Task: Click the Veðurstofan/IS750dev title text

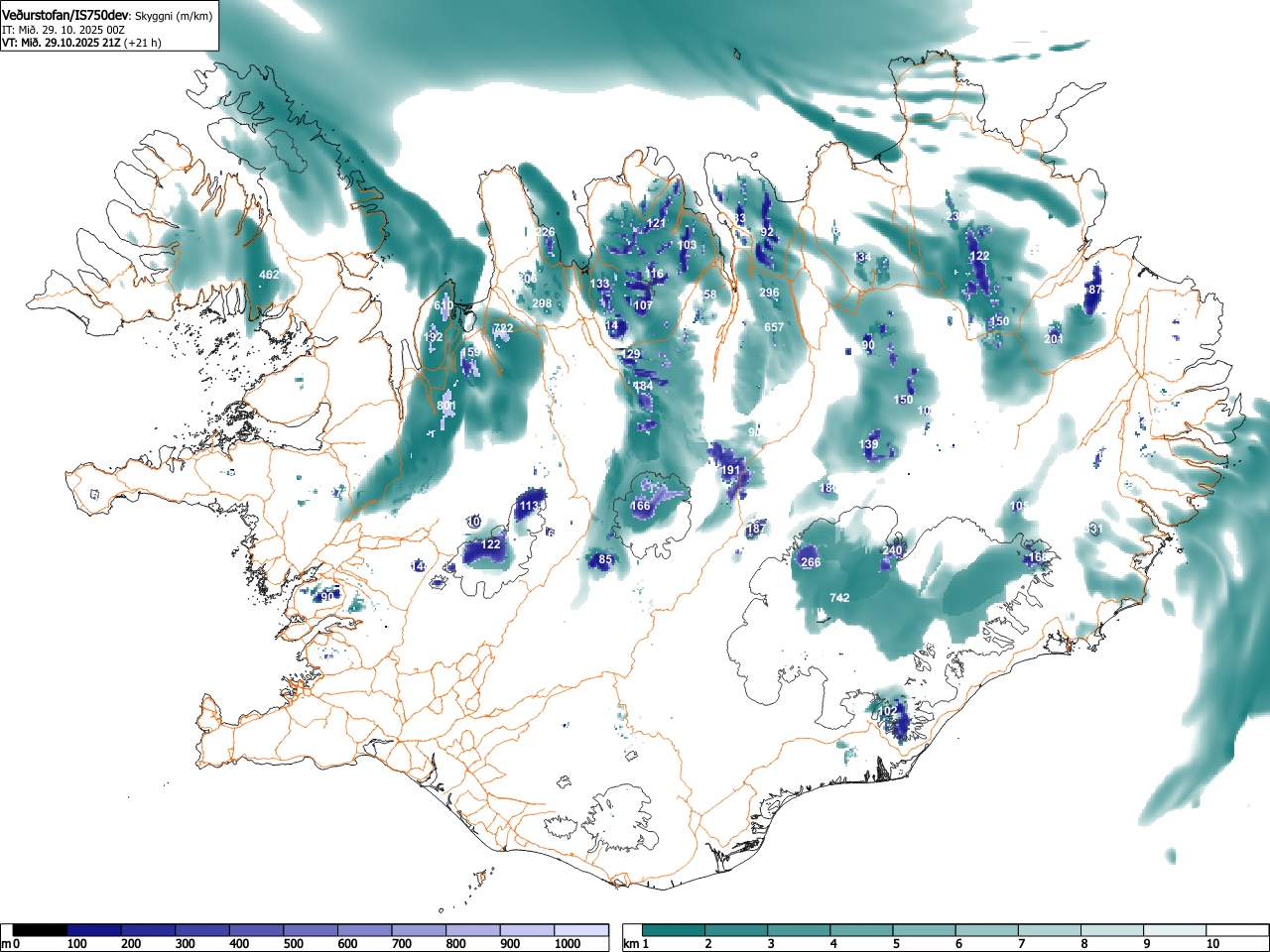Action: pyautogui.click(x=66, y=16)
